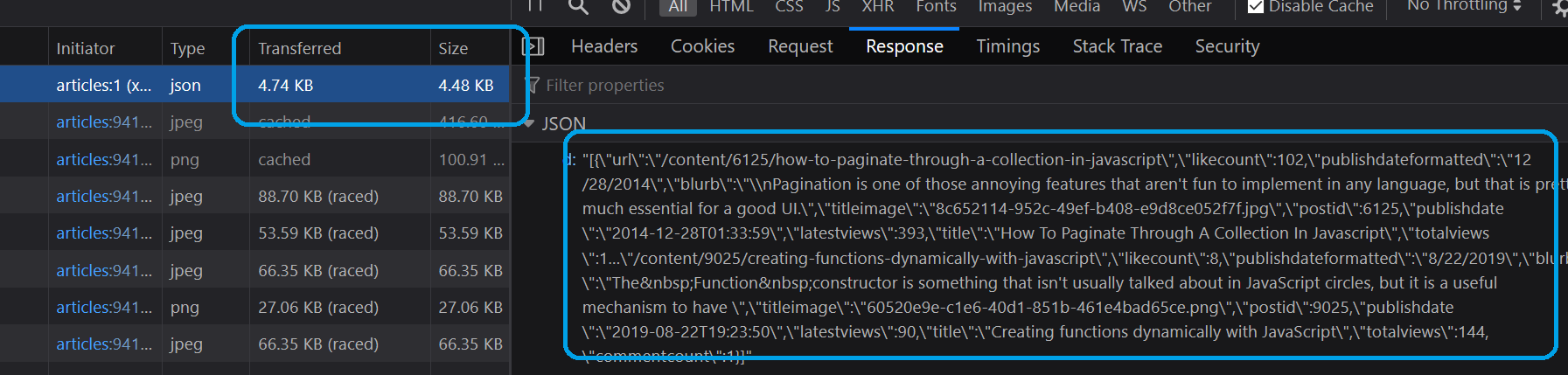Sort requests by Type column header
1568x375 pixels.
(187, 49)
